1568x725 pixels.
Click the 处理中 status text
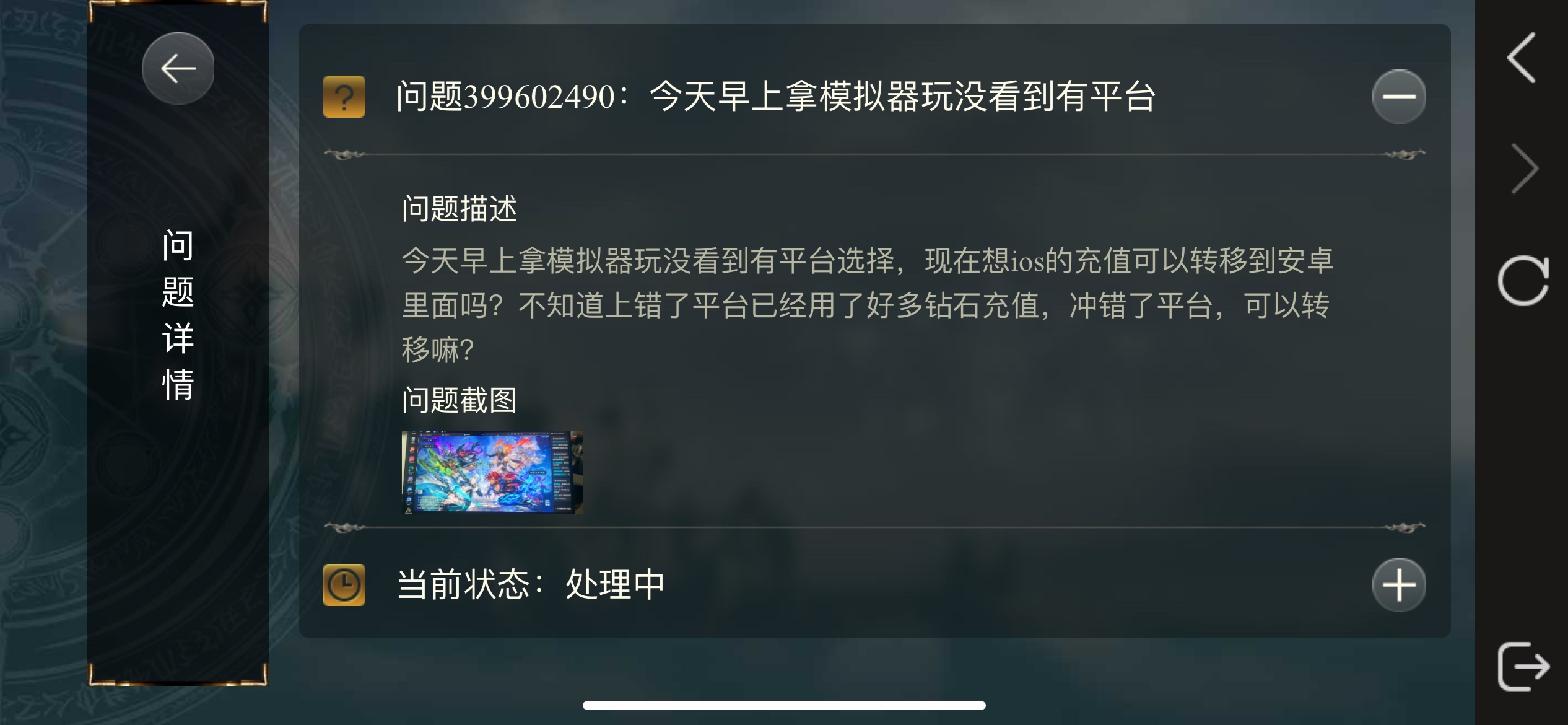pyautogui.click(x=615, y=584)
